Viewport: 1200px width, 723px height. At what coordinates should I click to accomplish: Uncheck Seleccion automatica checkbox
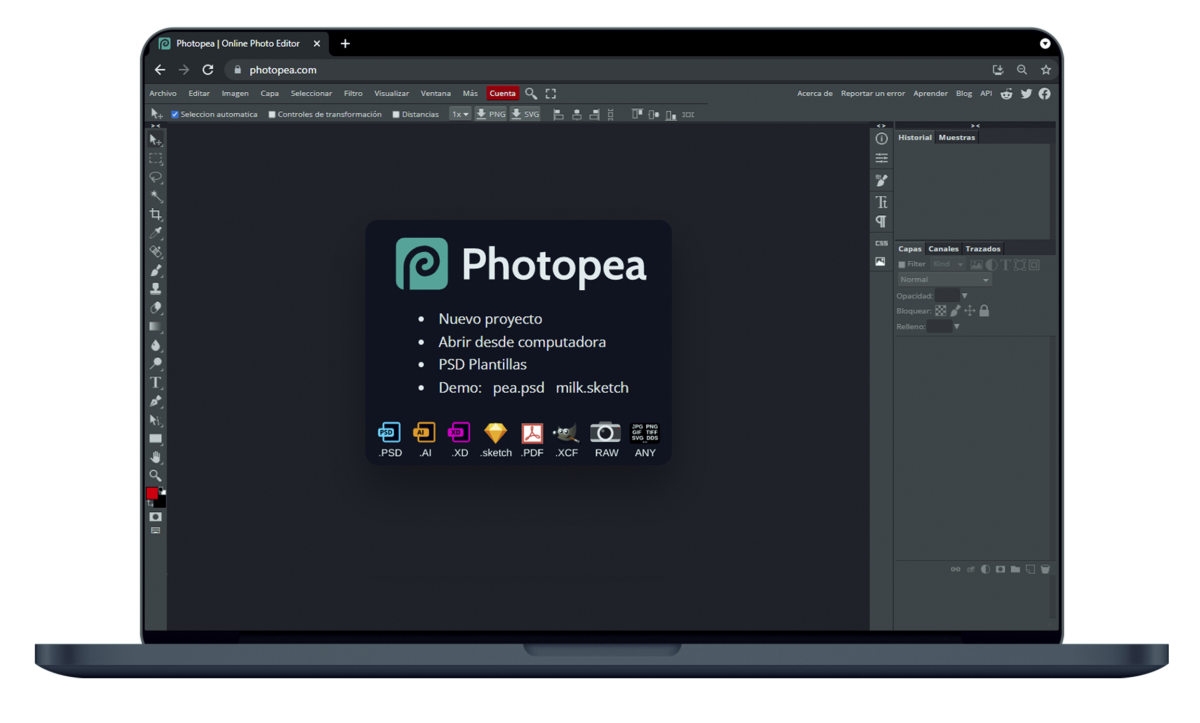[x=175, y=114]
